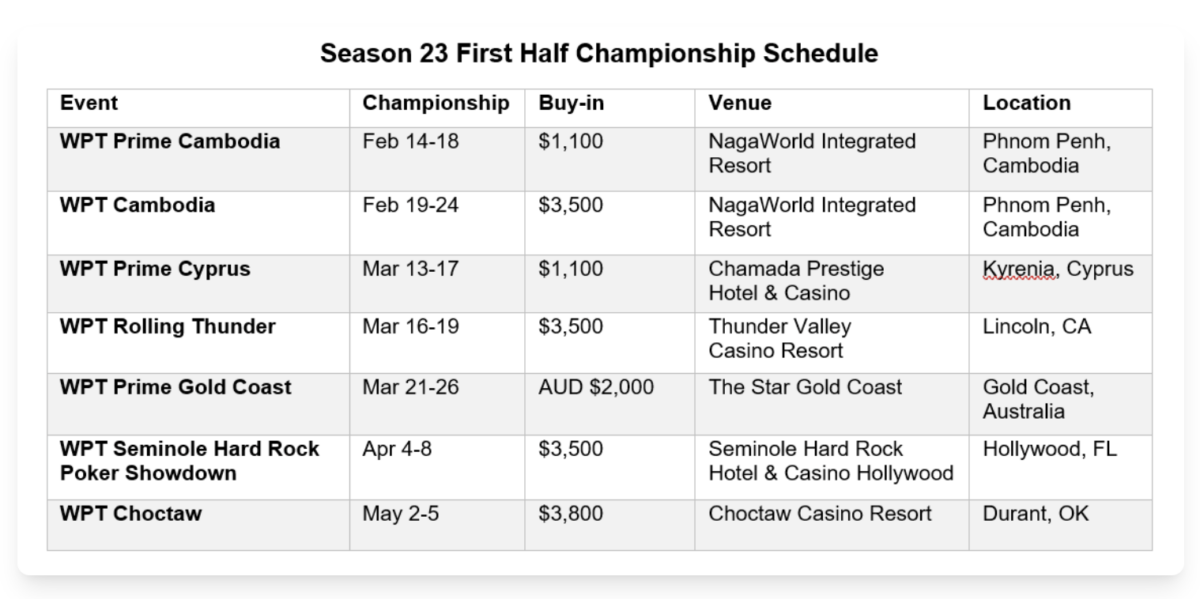Viewport: 1200px width, 599px height.
Task: Click the Thunder Valley Casino Resort venue
Action: pos(780,339)
